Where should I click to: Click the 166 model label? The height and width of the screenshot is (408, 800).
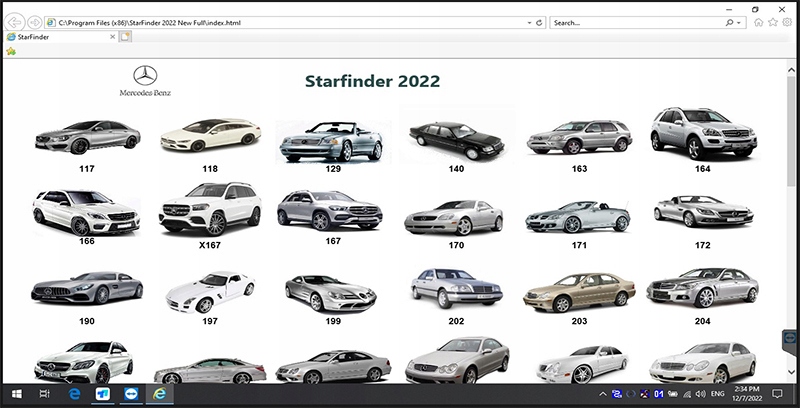pyautogui.click(x=87, y=241)
